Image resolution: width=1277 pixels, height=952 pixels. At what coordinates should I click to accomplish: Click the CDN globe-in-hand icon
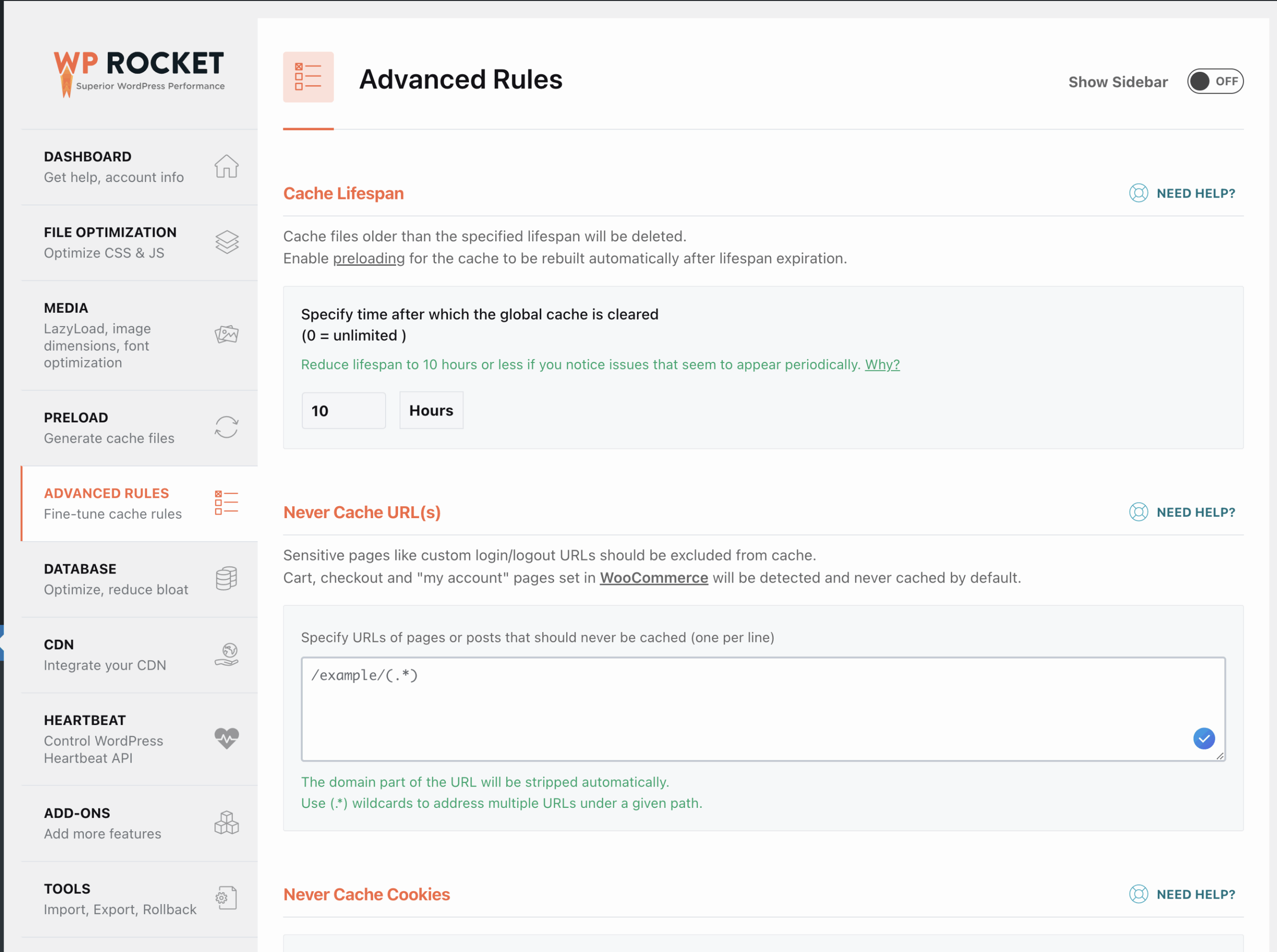pos(226,655)
